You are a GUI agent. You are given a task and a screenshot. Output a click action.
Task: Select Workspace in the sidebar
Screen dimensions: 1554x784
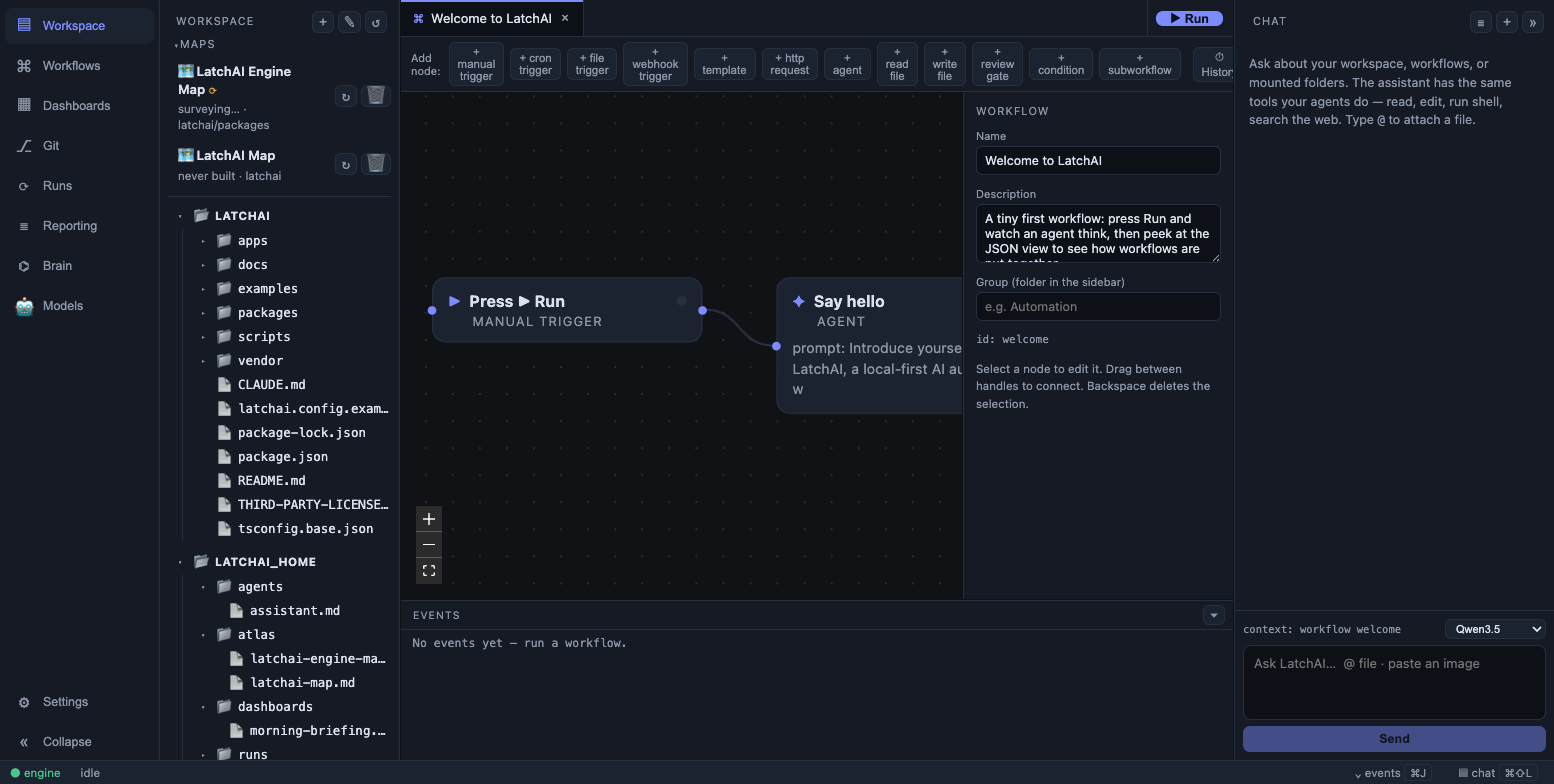pyautogui.click(x=79, y=26)
